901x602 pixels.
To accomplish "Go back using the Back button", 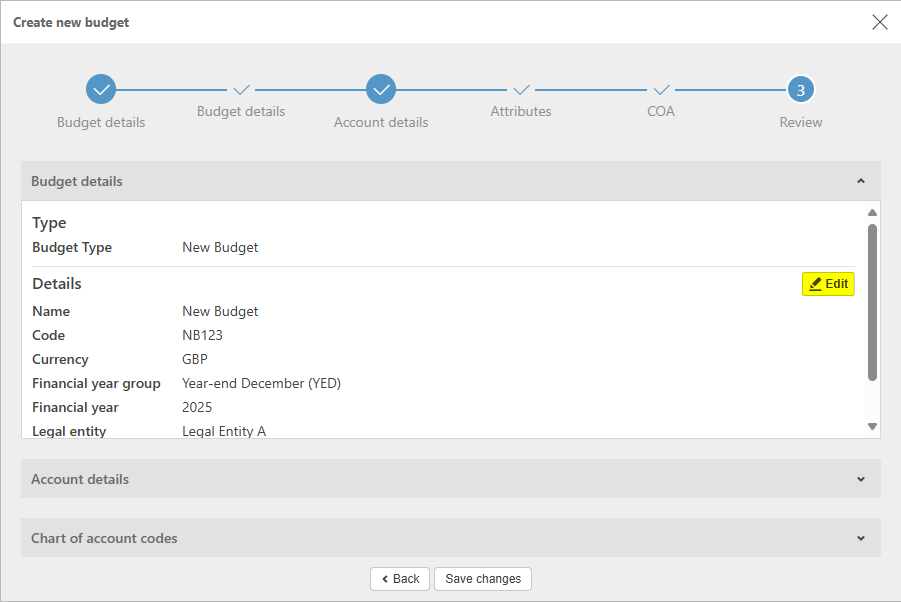I will 400,579.
